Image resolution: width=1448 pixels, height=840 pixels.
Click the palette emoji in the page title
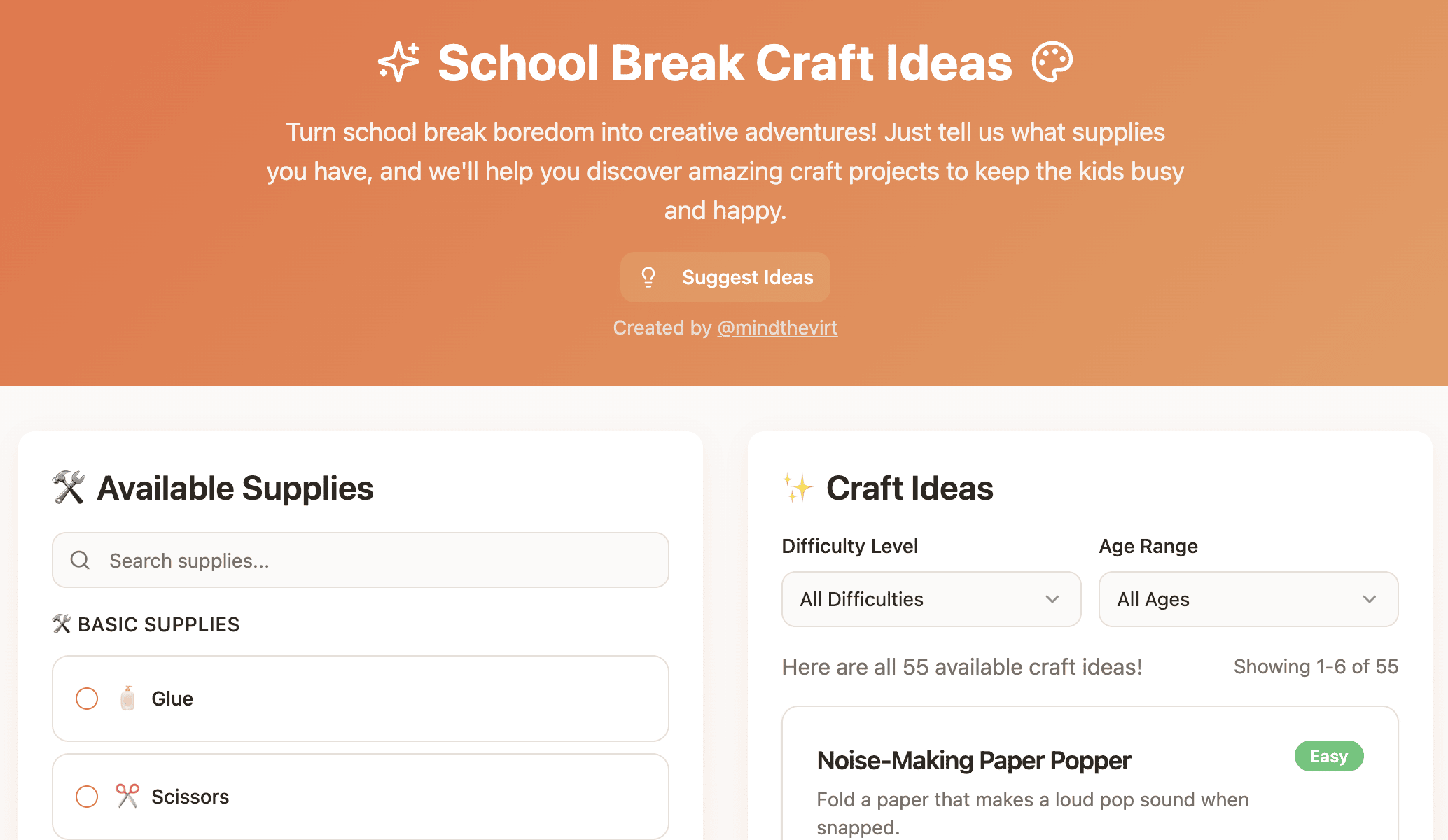click(x=1053, y=62)
